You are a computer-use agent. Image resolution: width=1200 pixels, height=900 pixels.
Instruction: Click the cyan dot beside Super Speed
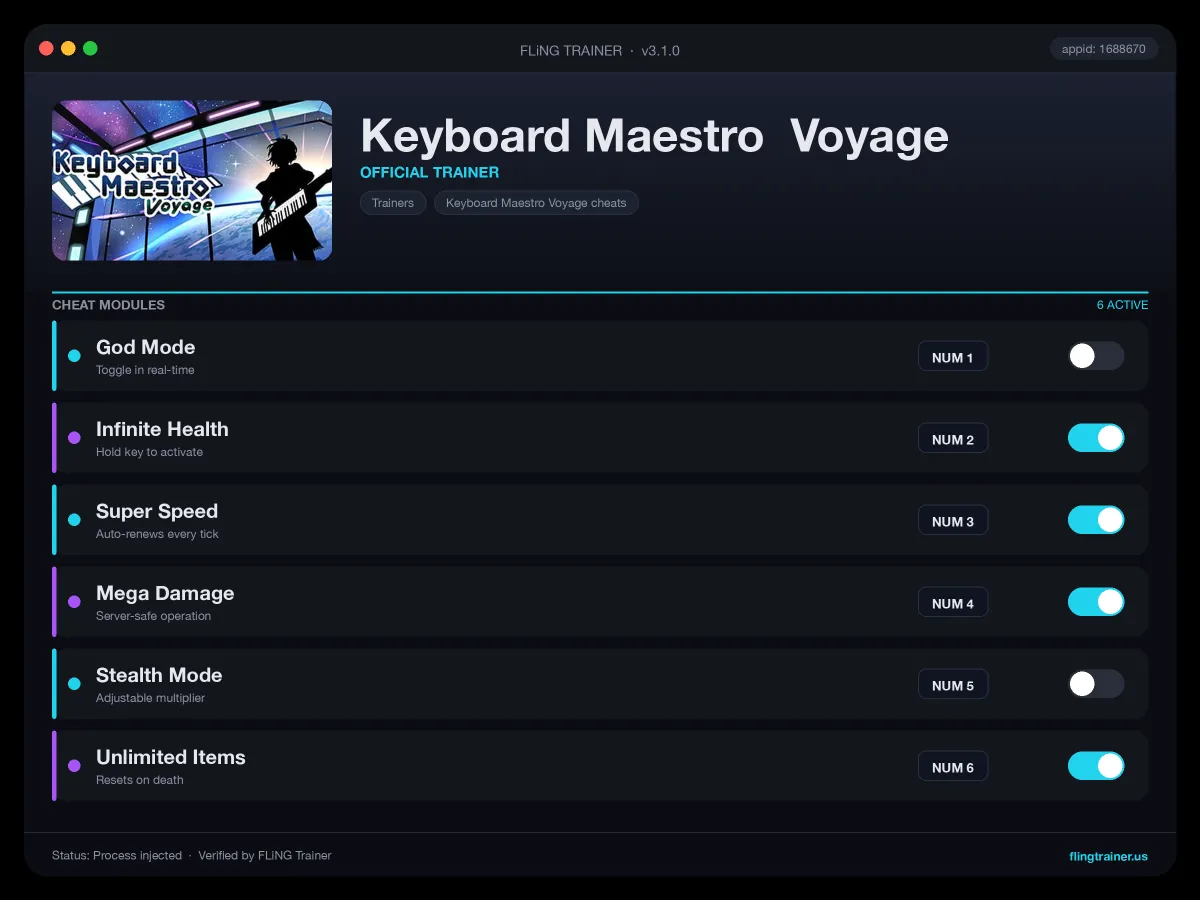coord(74,520)
